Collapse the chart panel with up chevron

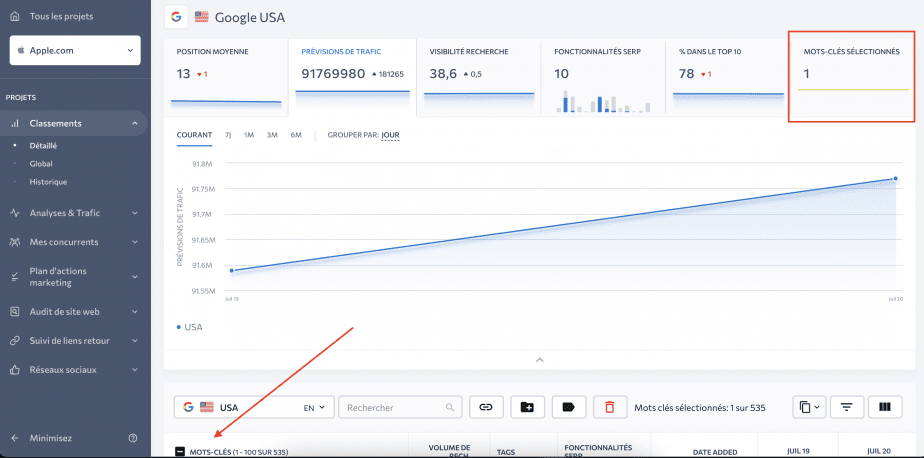tap(539, 360)
